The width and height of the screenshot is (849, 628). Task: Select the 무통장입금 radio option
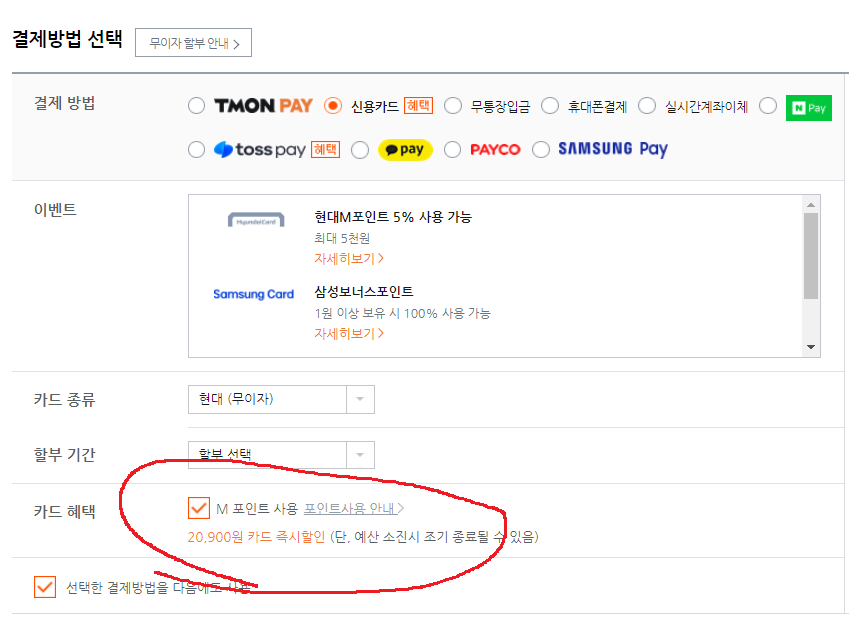[453, 106]
